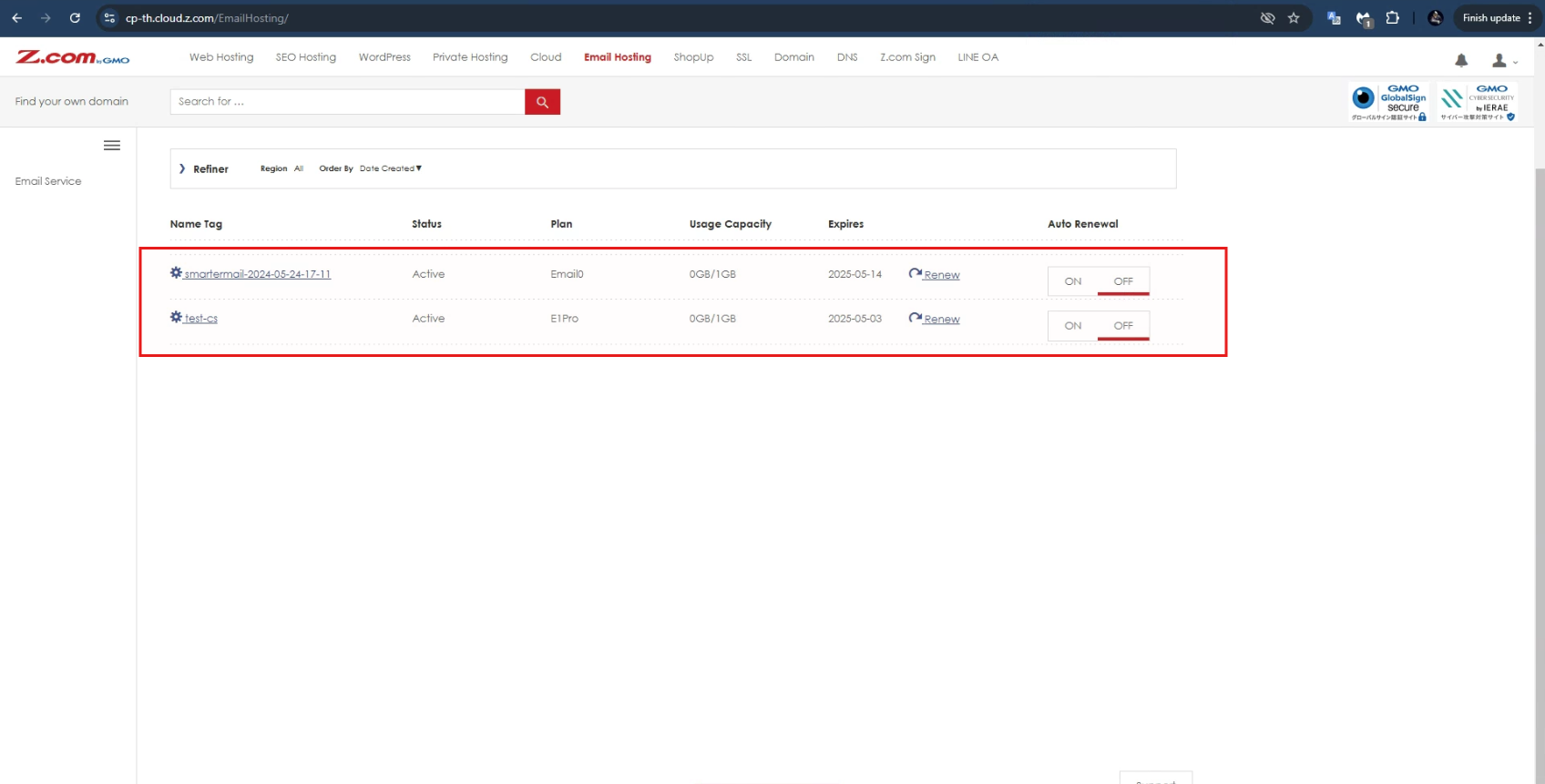1545x784 pixels.
Task: Go to WordPress section
Action: [384, 57]
